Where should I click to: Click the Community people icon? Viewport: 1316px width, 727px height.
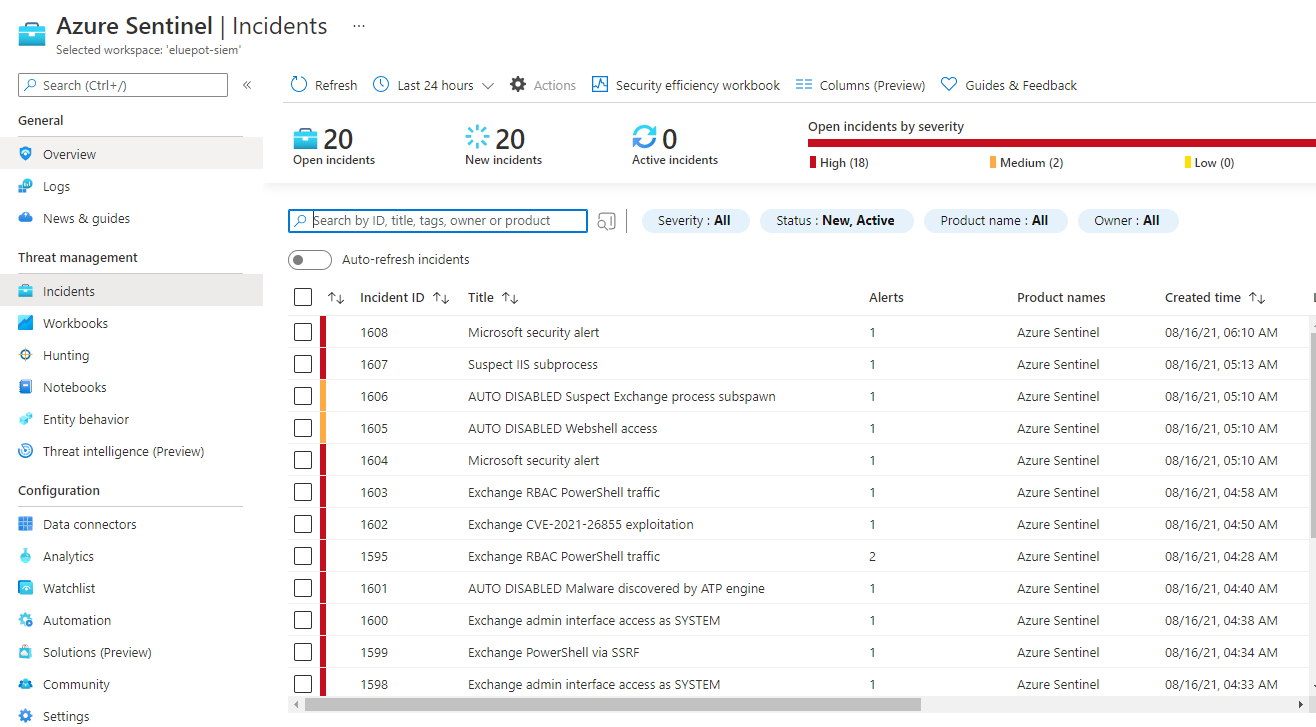pyautogui.click(x=26, y=684)
